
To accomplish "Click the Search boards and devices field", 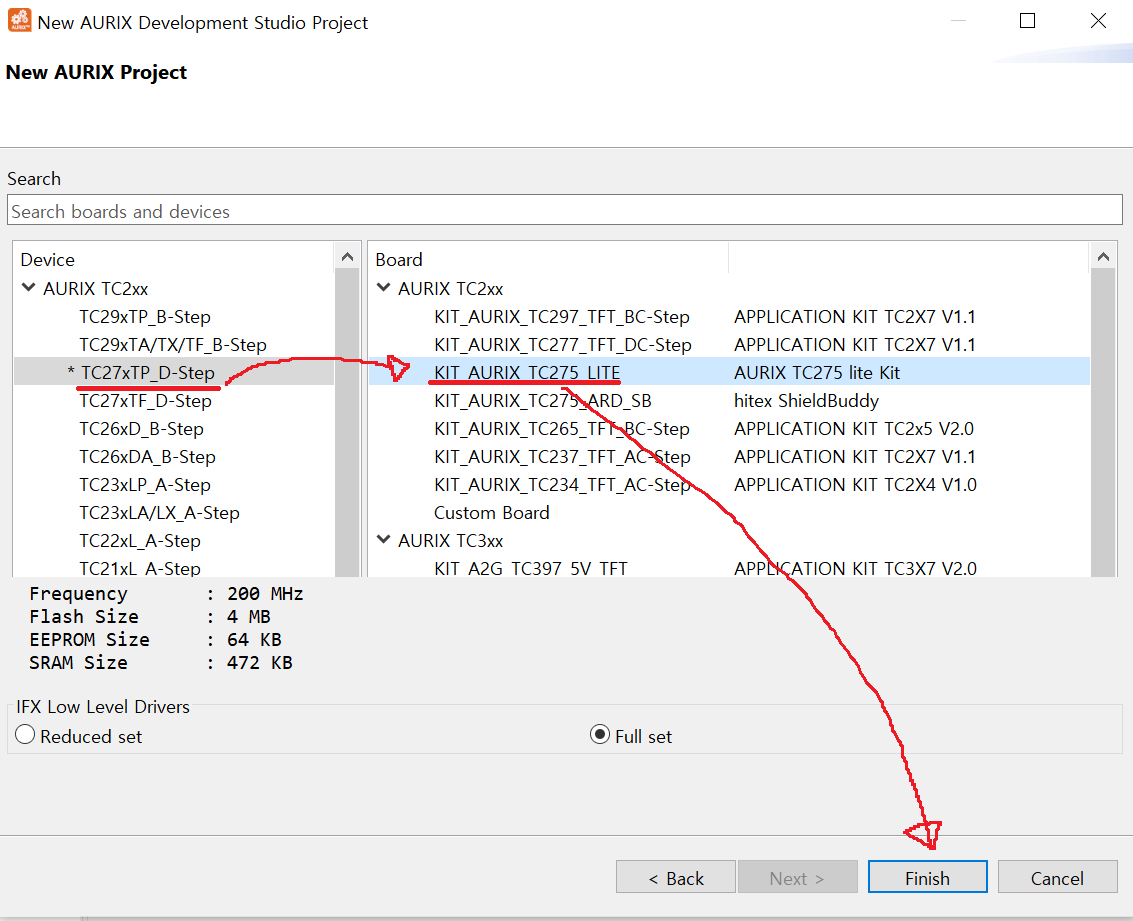I will [x=564, y=210].
